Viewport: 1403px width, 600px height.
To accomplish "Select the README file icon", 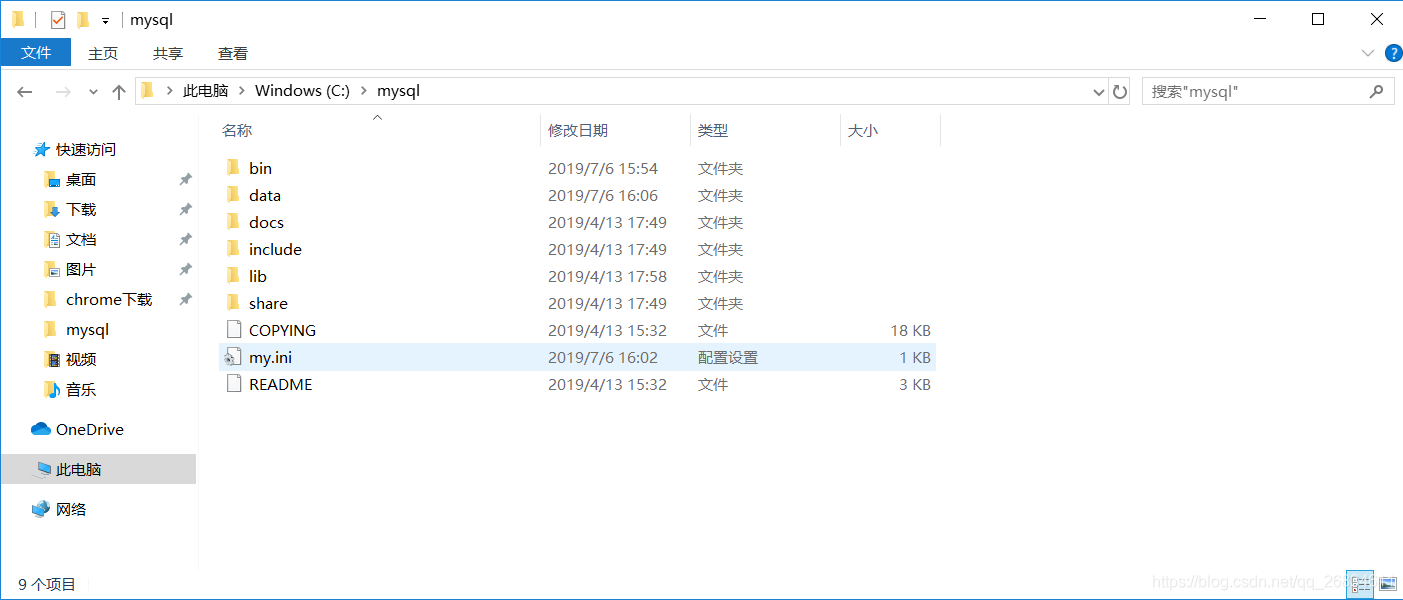I will pyautogui.click(x=233, y=384).
